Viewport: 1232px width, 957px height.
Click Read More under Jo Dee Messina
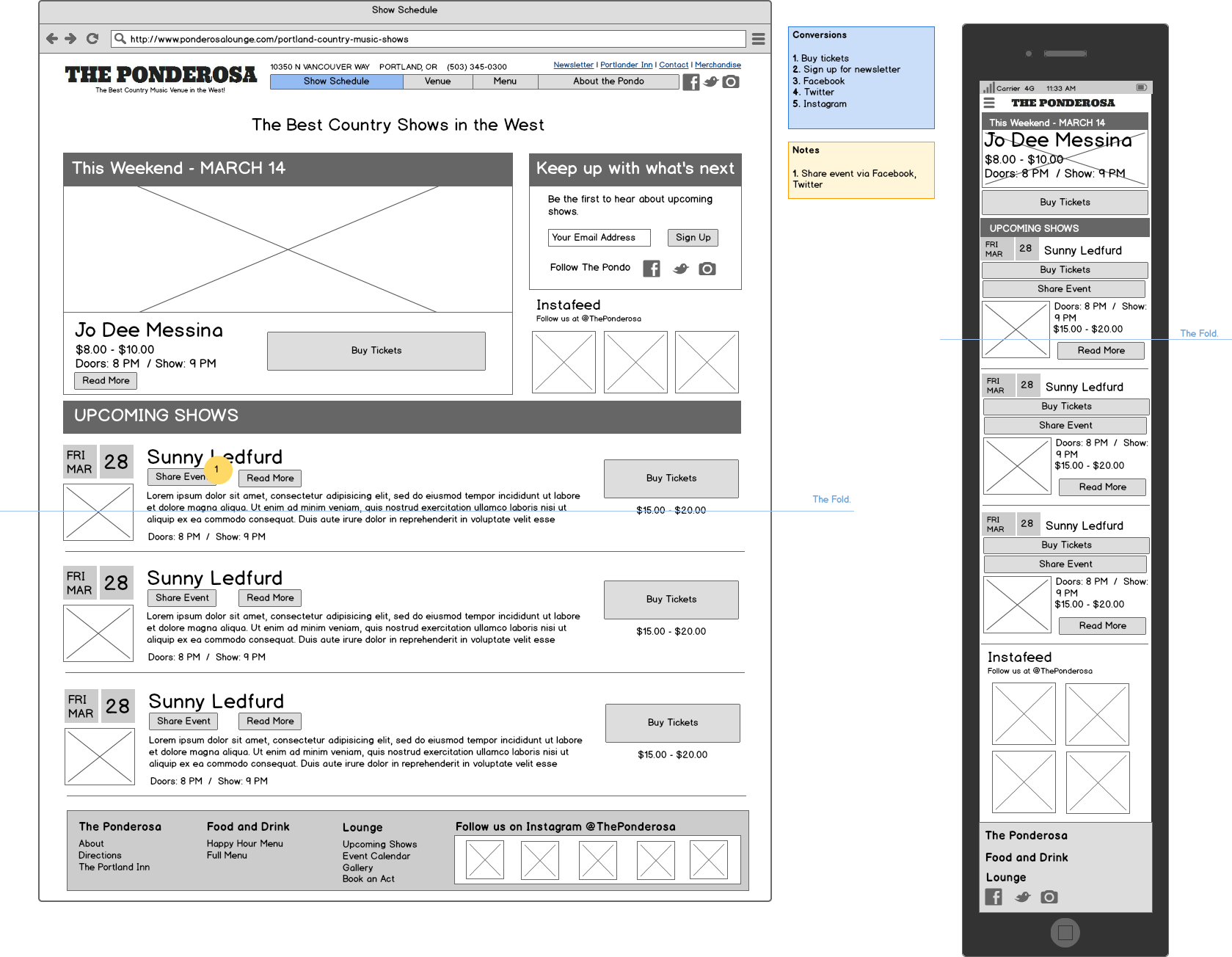point(106,380)
